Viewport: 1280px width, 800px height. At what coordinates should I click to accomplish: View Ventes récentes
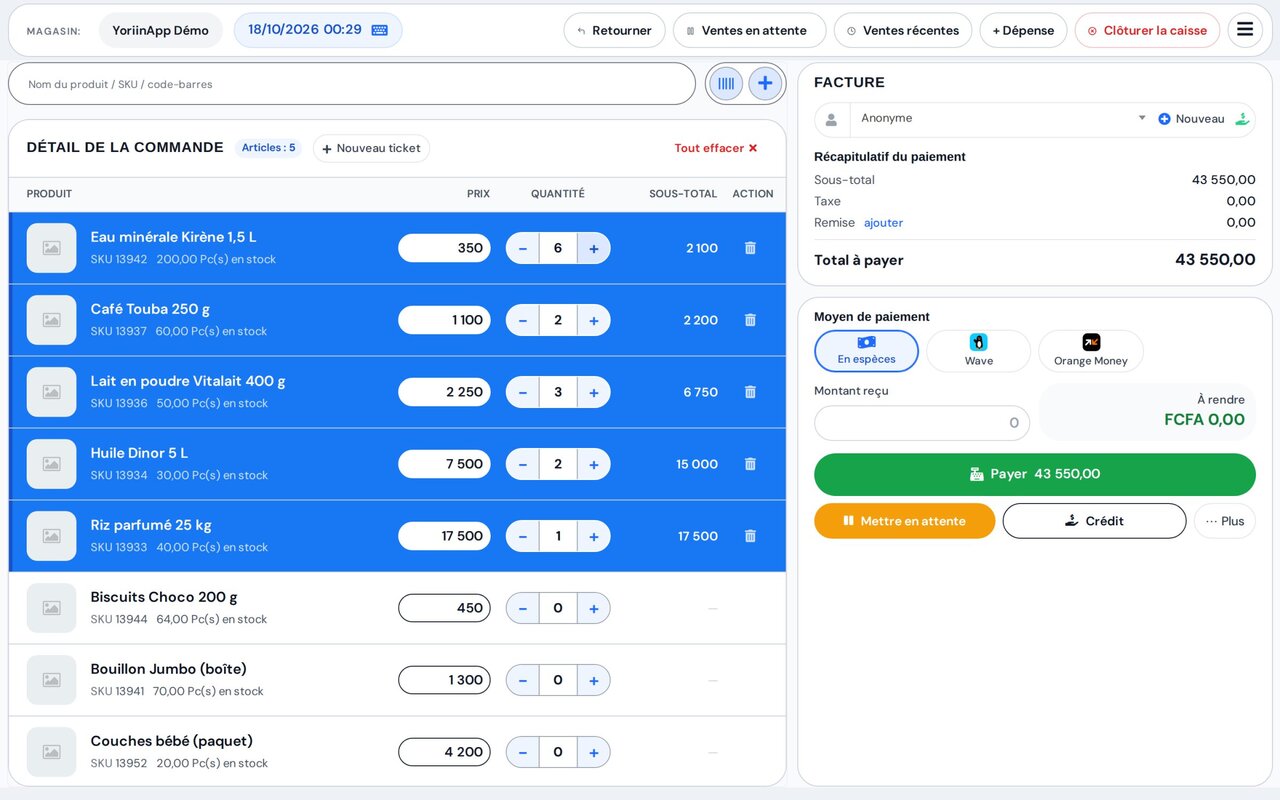click(903, 30)
